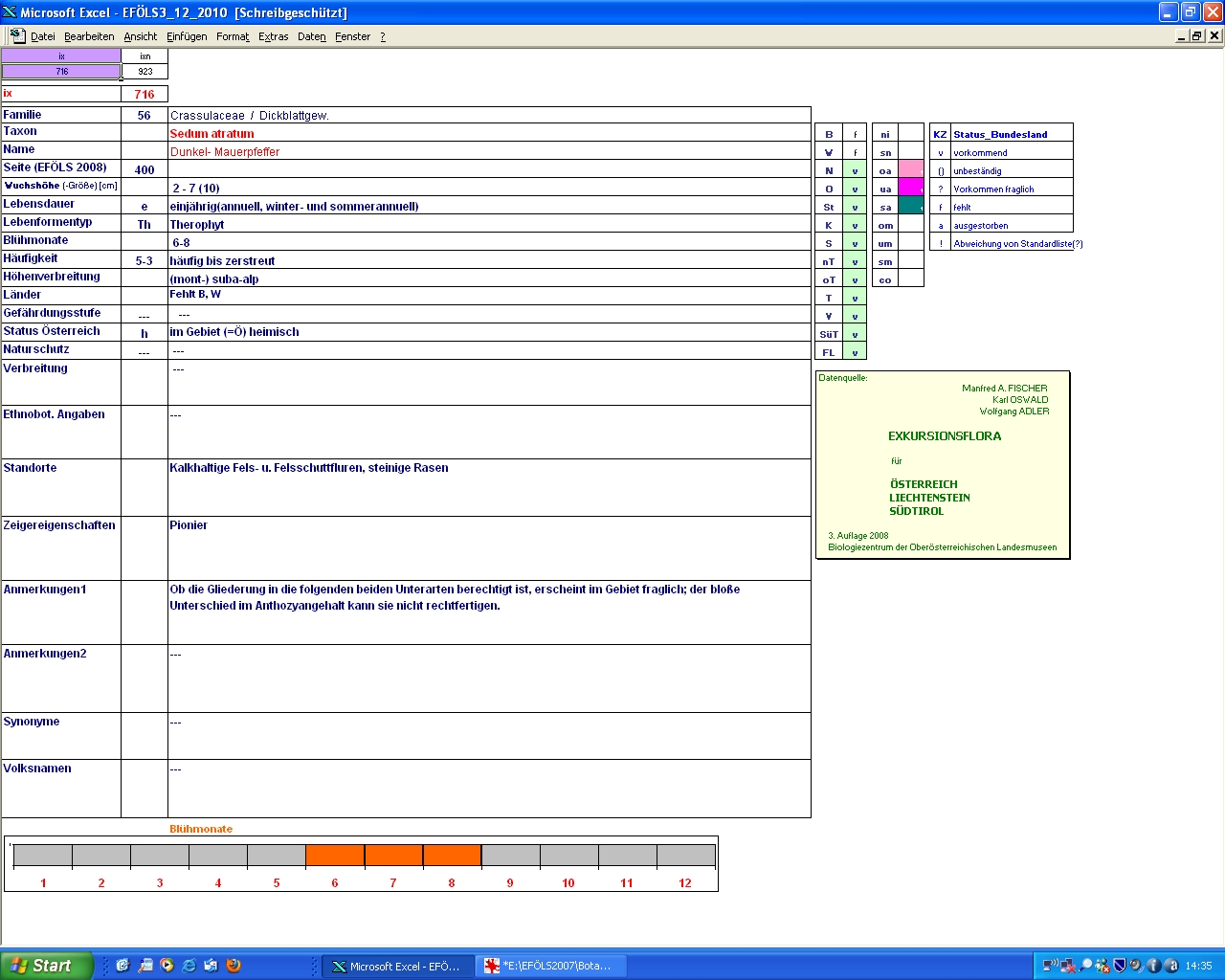Click the Excel workbook icon left of Datei
The width and height of the screenshot is (1225, 980).
(x=17, y=35)
